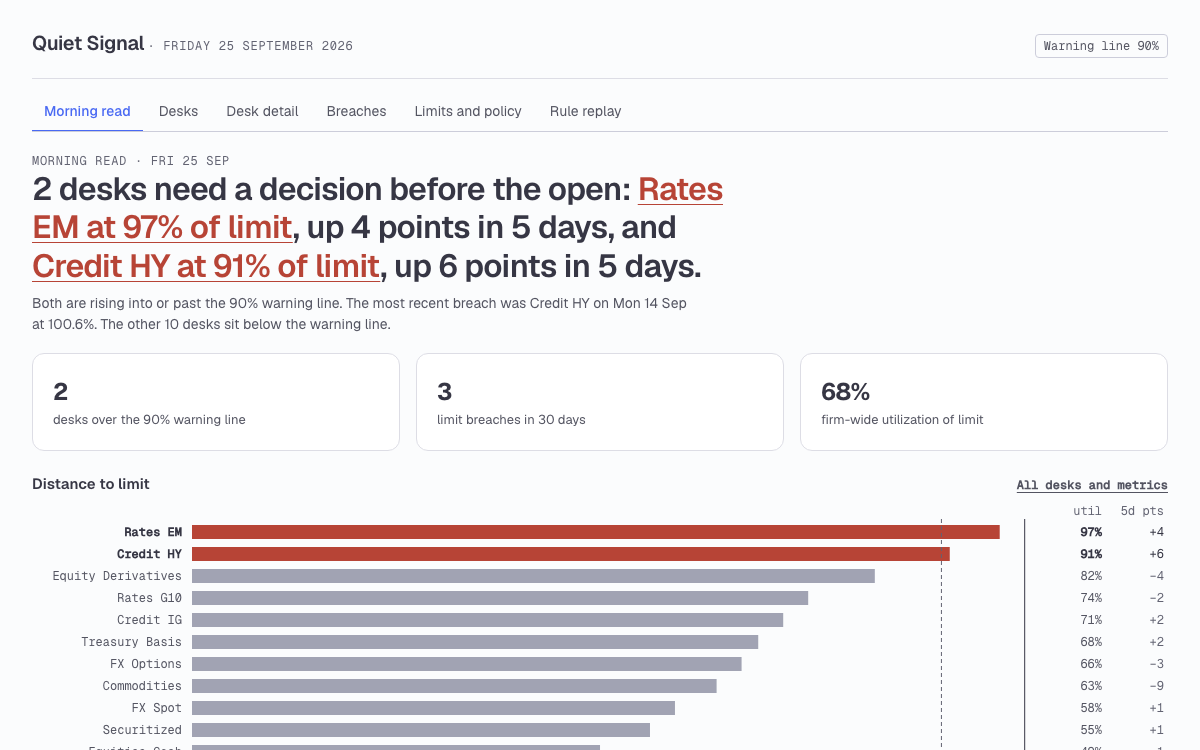Image resolution: width=1200 pixels, height=750 pixels.
Task: Follow the Rates EM at 97% headline link
Action: pos(378,208)
